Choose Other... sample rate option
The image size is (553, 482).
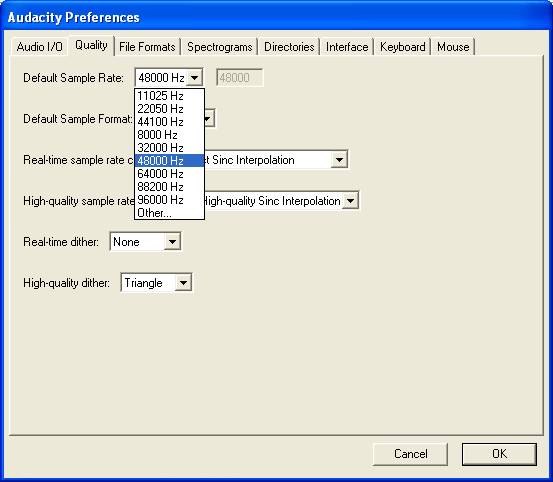pos(169,213)
